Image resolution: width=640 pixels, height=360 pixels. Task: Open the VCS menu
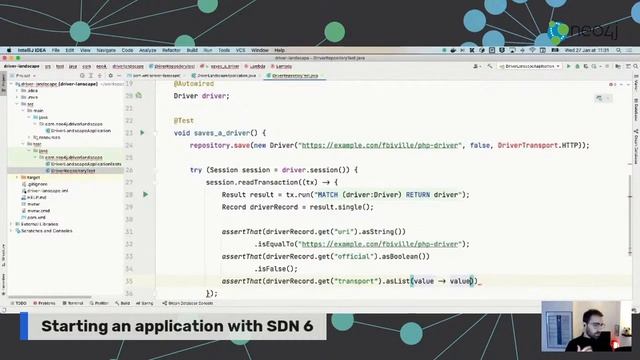(x=240, y=50)
